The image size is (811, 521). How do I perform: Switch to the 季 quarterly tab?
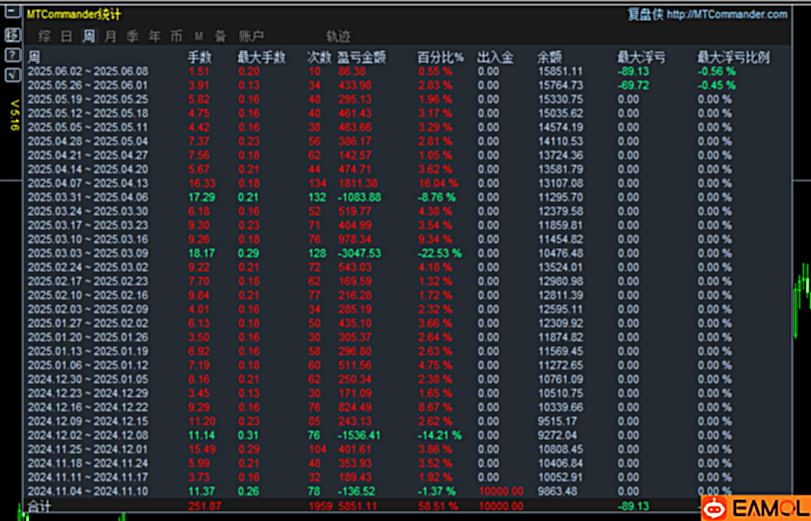pos(132,36)
